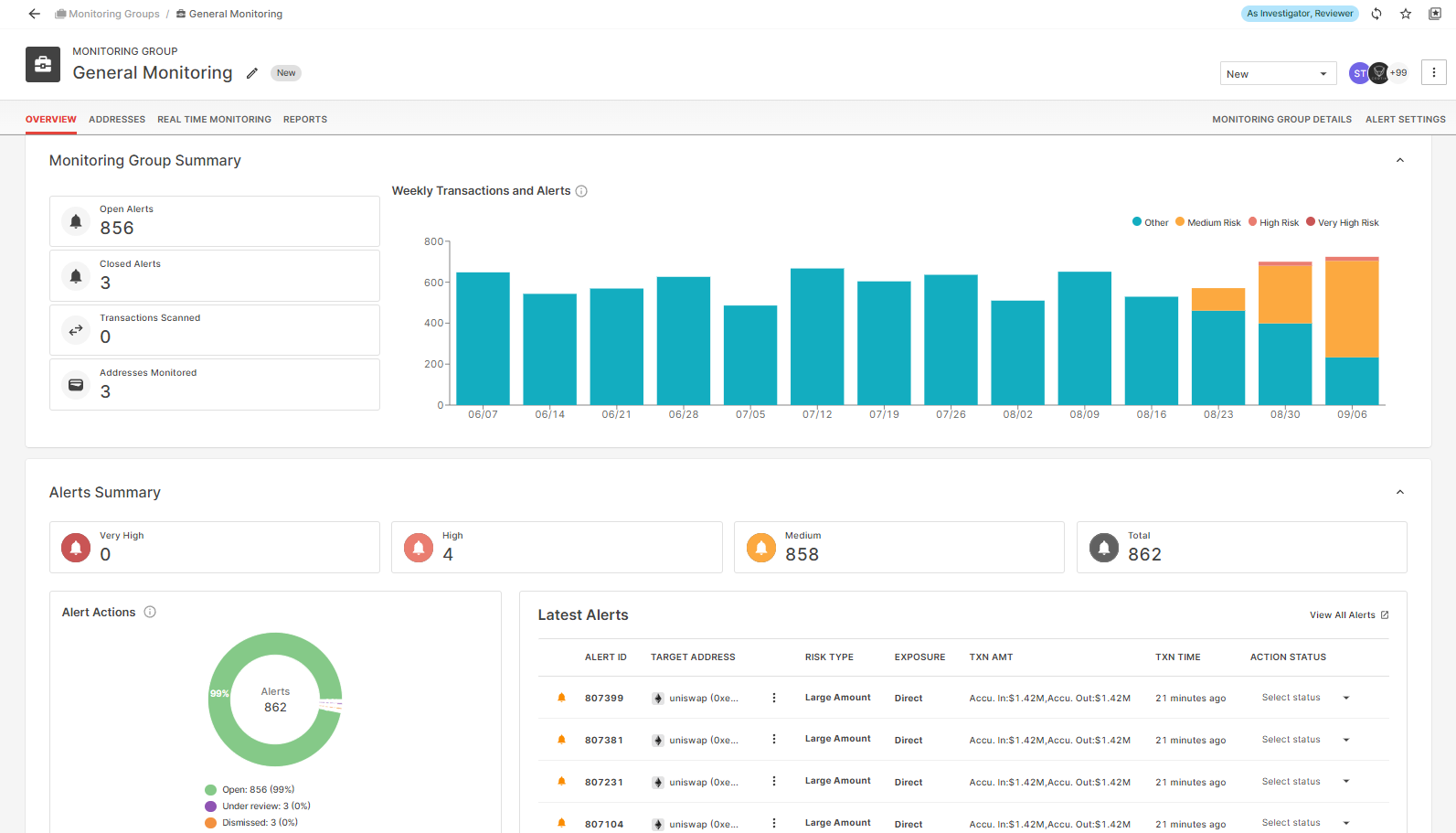
Task: Open the three-dot menu beside the avatars
Action: 1434,72
